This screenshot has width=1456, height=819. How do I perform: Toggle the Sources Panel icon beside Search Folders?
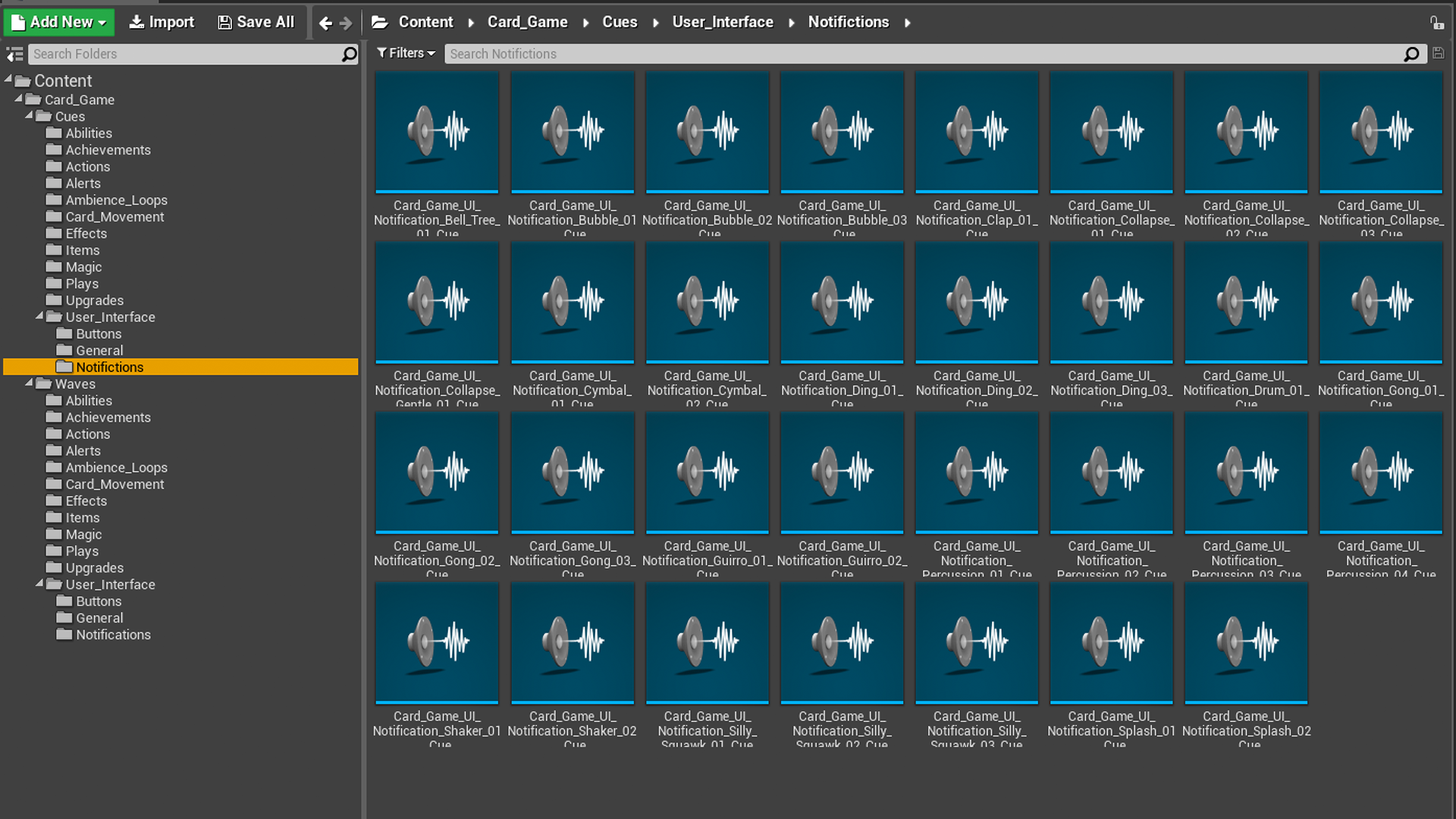pyautogui.click(x=14, y=54)
